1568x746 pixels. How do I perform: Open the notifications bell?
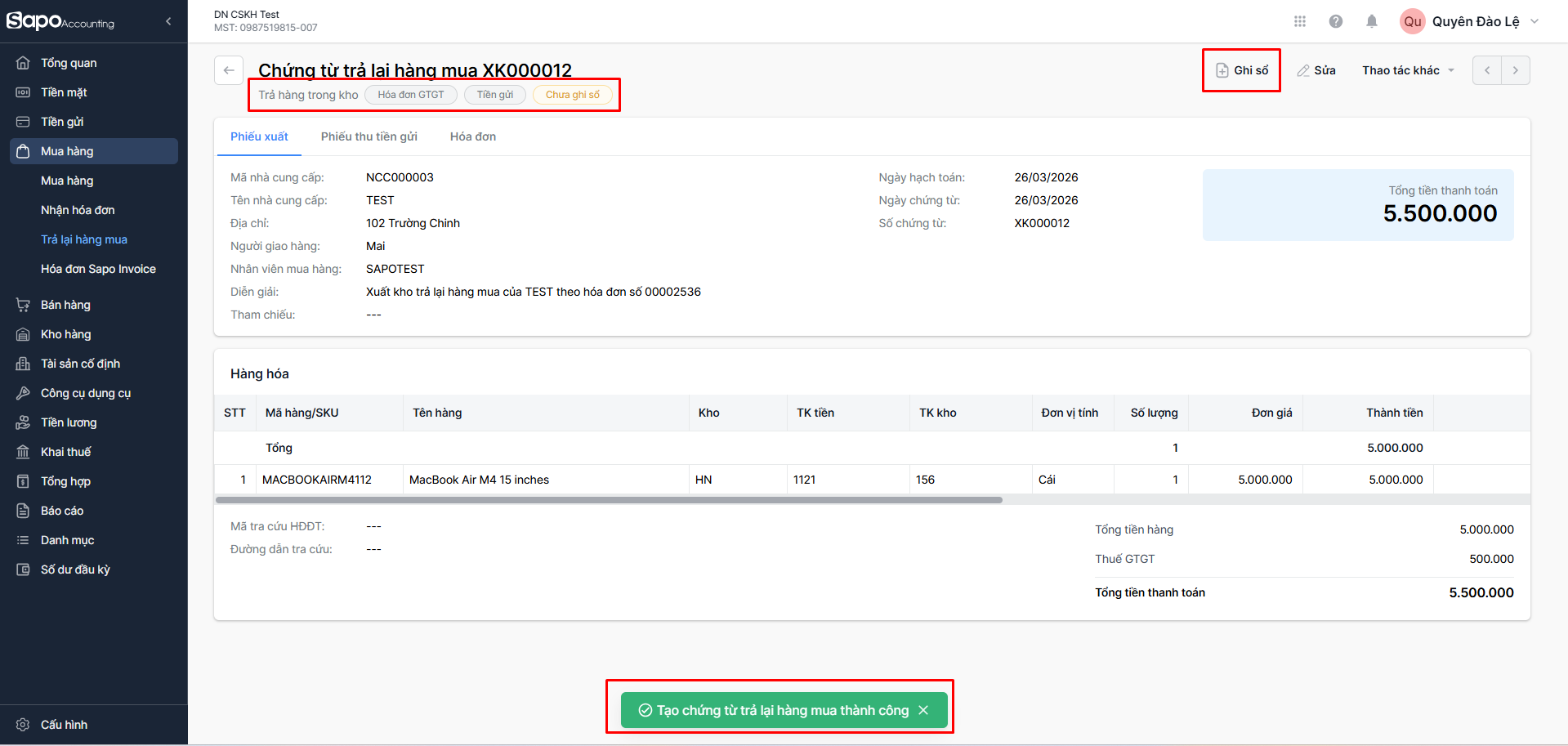(x=1372, y=22)
